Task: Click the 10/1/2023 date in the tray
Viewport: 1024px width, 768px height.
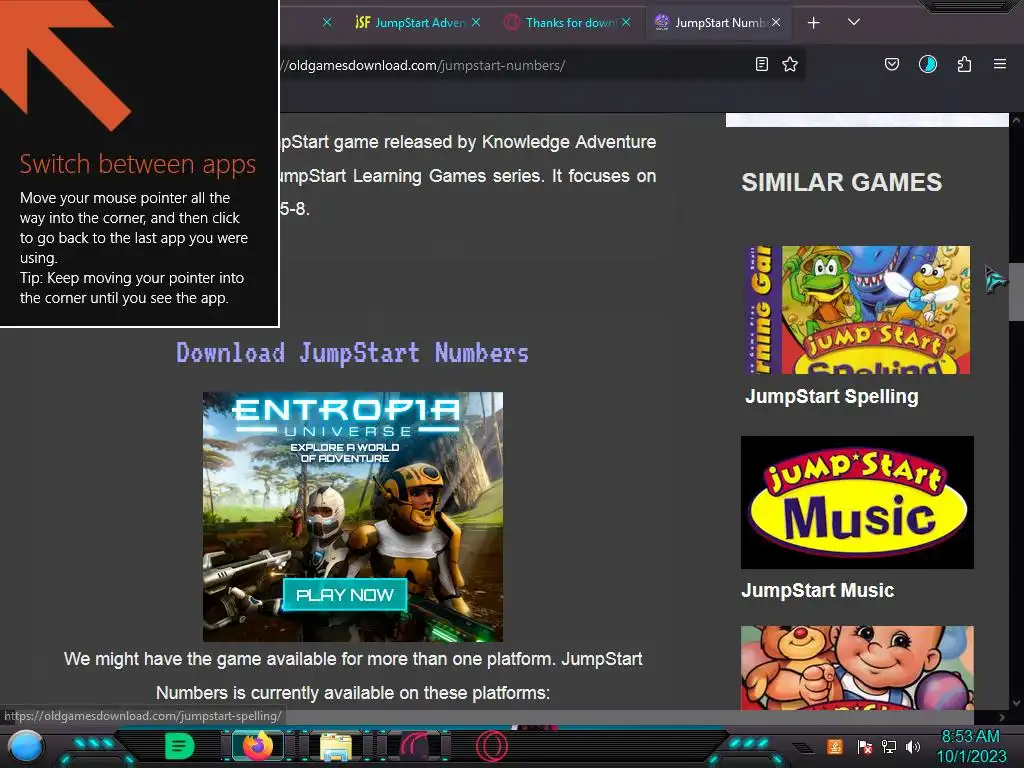Action: click(x=972, y=757)
